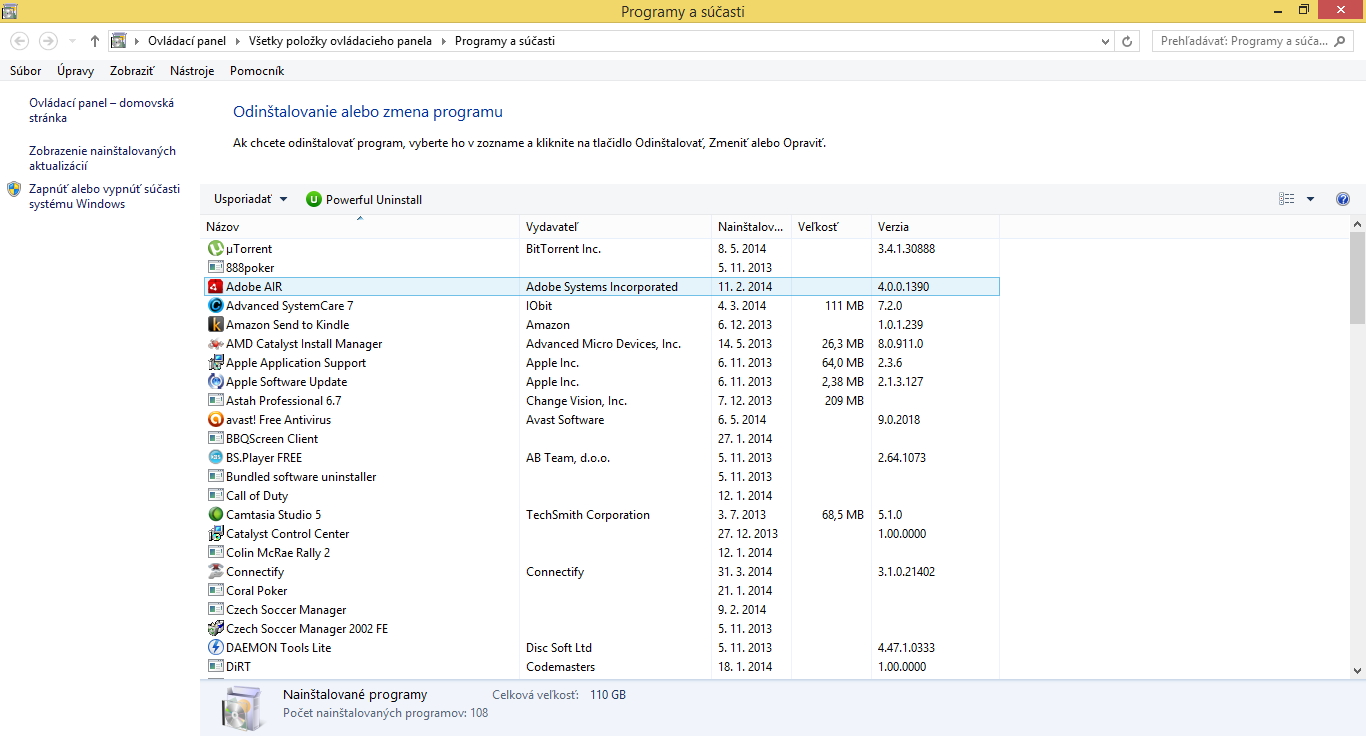The image size is (1366, 736).
Task: Open Zobrazenie nainštalovaných aktualizácií link
Action: pos(102,158)
